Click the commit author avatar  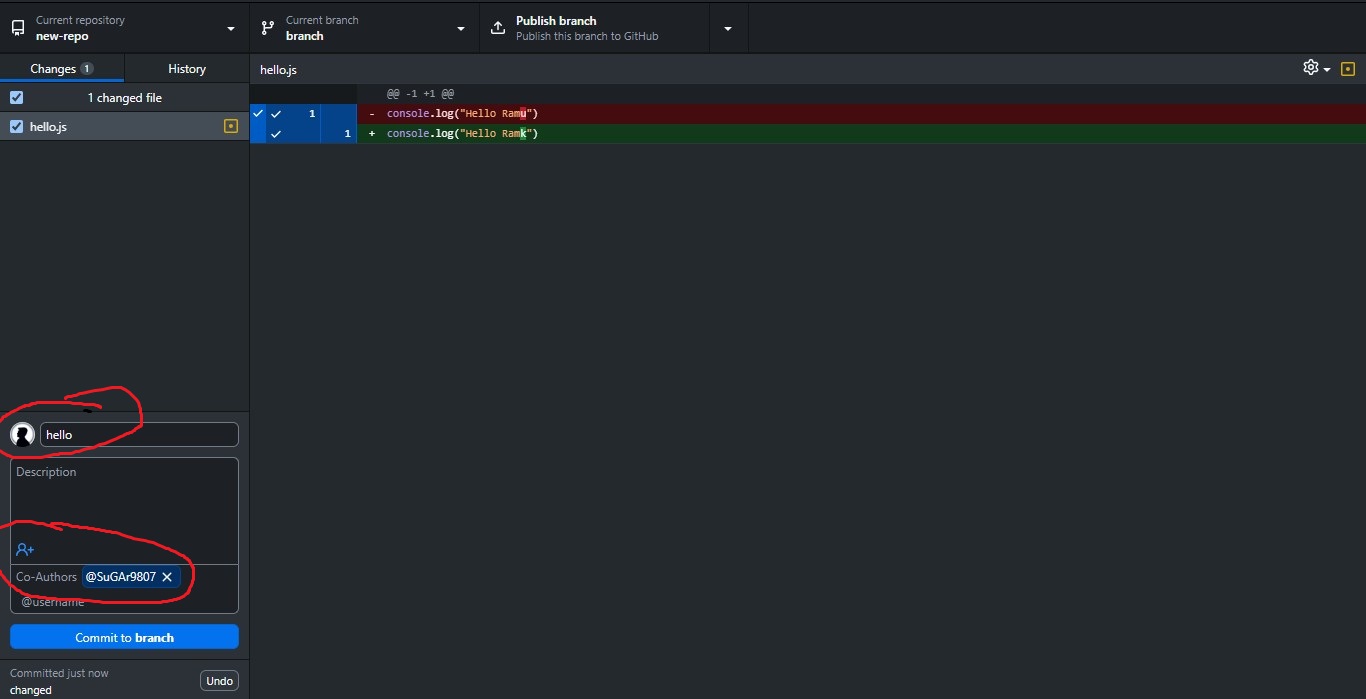[23, 435]
